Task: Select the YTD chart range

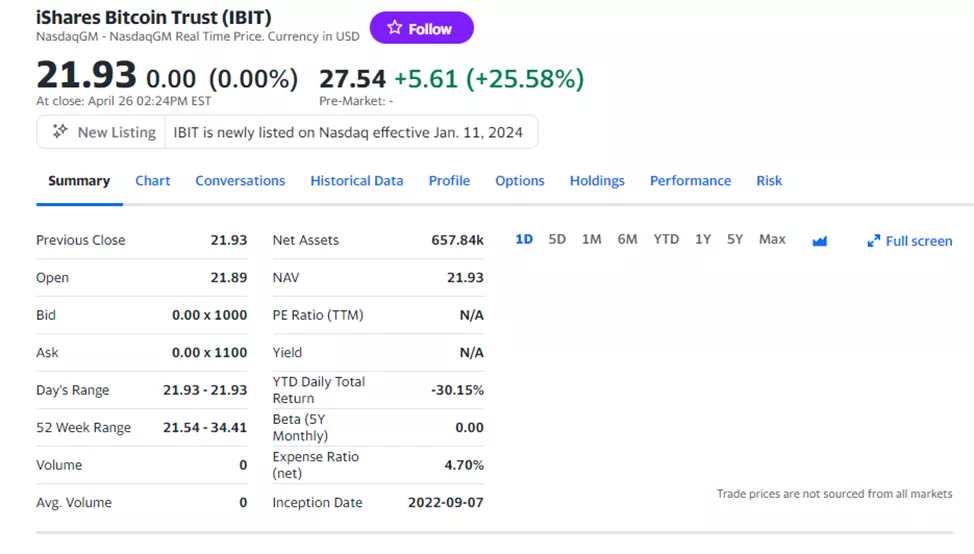Action: pyautogui.click(x=666, y=239)
